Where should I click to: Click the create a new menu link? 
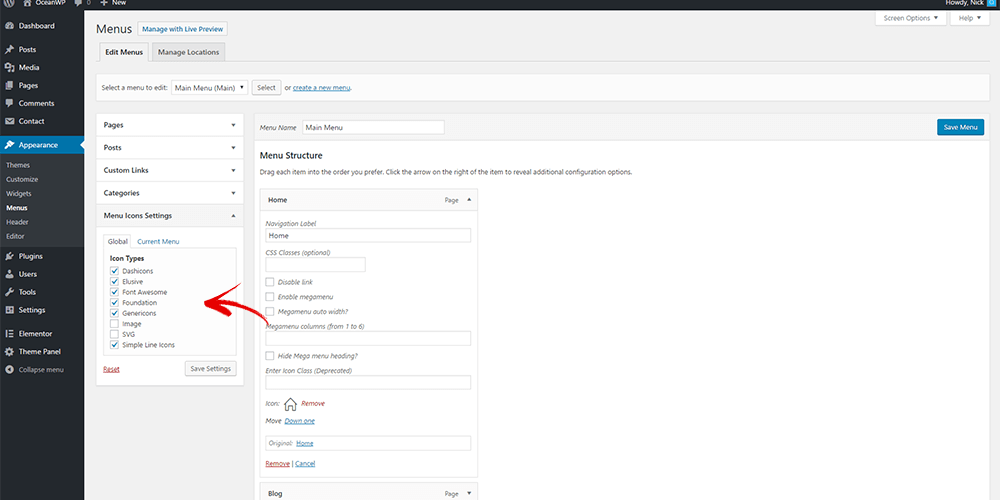(x=321, y=88)
